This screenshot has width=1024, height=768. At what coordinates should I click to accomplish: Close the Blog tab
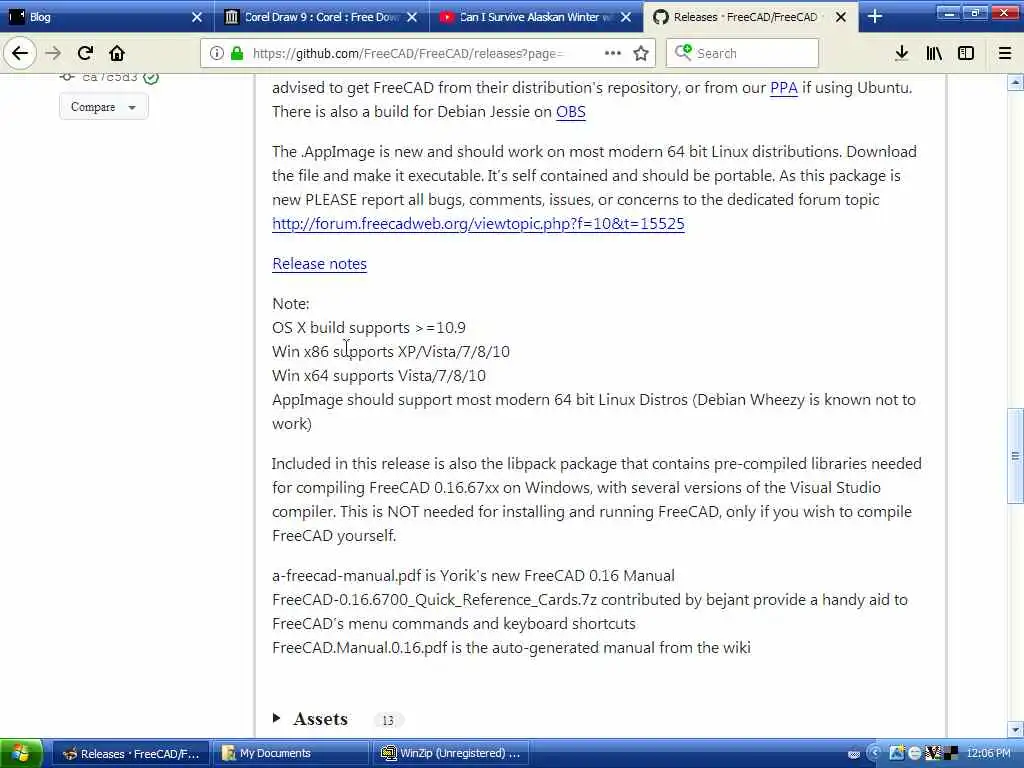pos(197,17)
